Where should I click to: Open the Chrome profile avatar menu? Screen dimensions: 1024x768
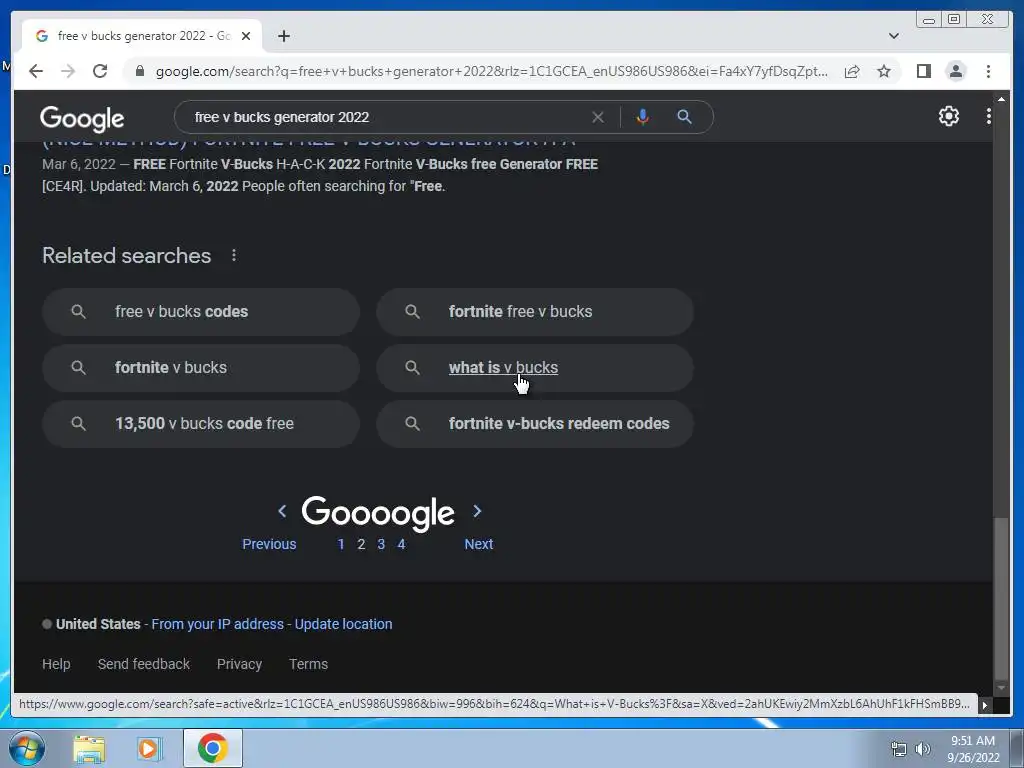pyautogui.click(x=956, y=71)
